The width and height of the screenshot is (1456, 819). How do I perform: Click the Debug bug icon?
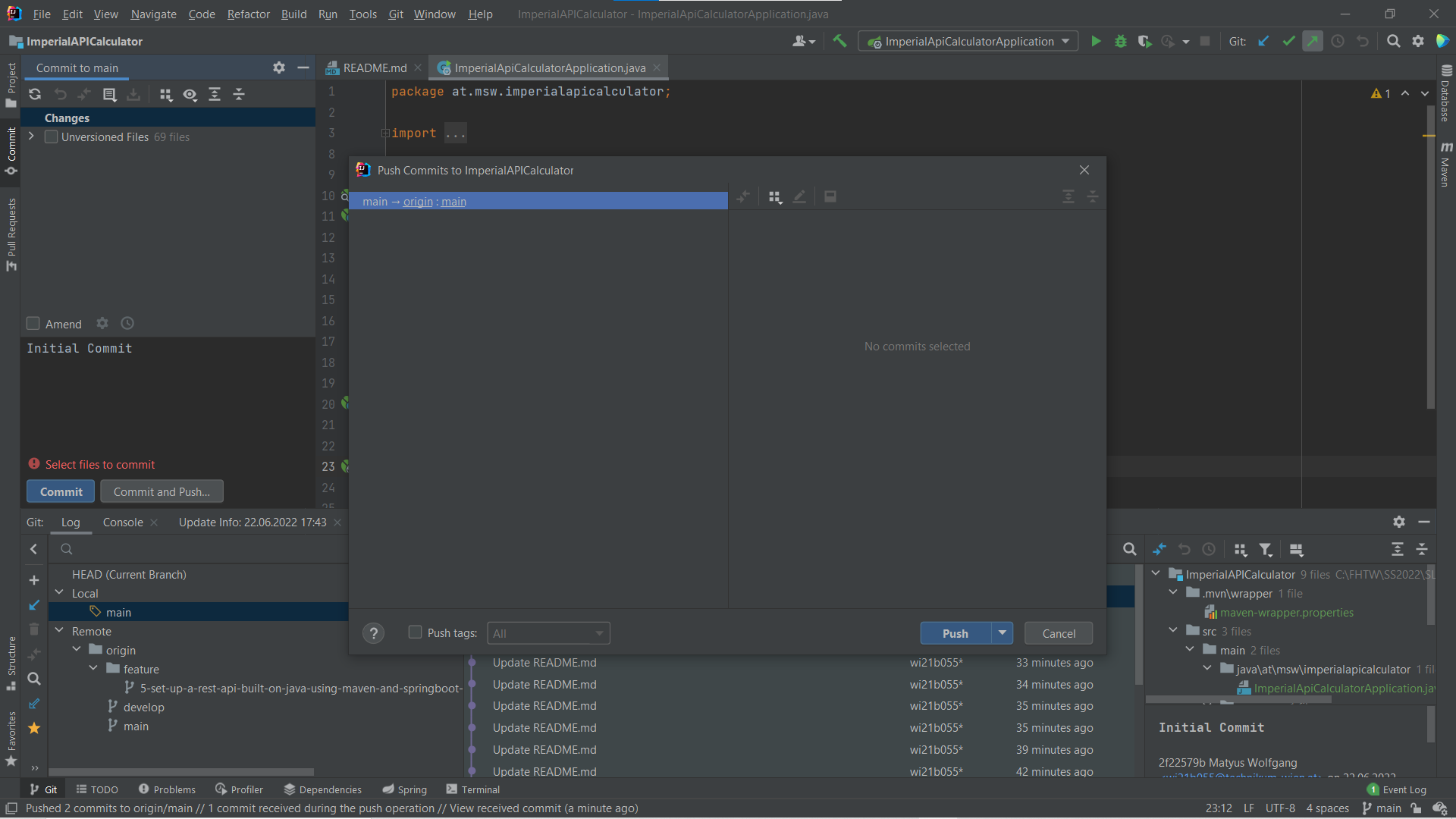1120,42
